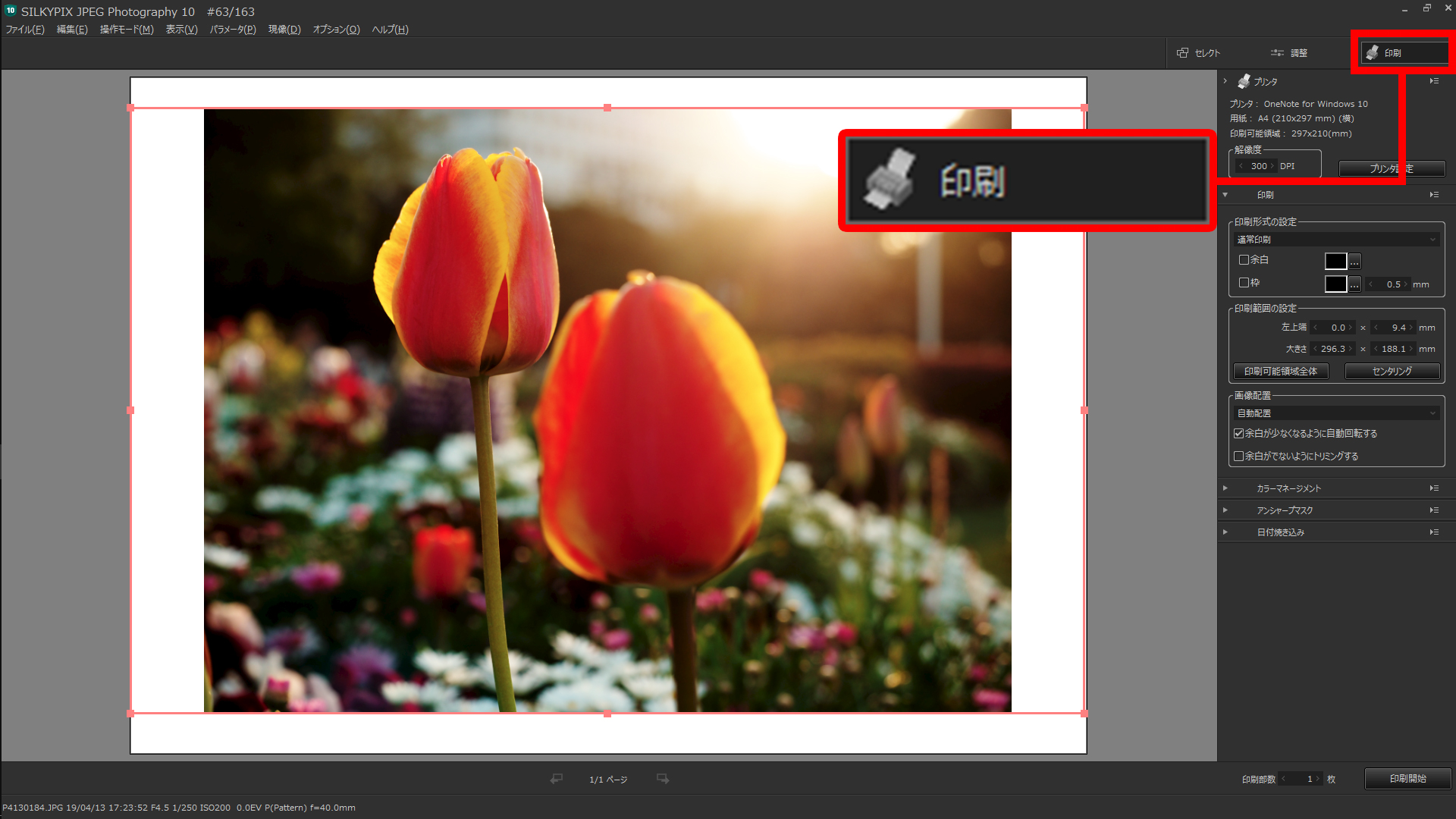Screen dimensions: 1456x819
Task: Switch to the セレクト (Select) mode tab
Action: [x=1199, y=53]
